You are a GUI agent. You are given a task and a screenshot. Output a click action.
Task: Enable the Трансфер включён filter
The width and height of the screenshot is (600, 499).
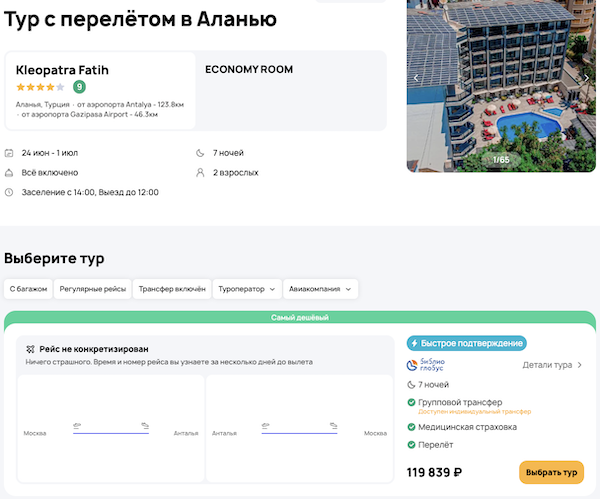pos(172,289)
